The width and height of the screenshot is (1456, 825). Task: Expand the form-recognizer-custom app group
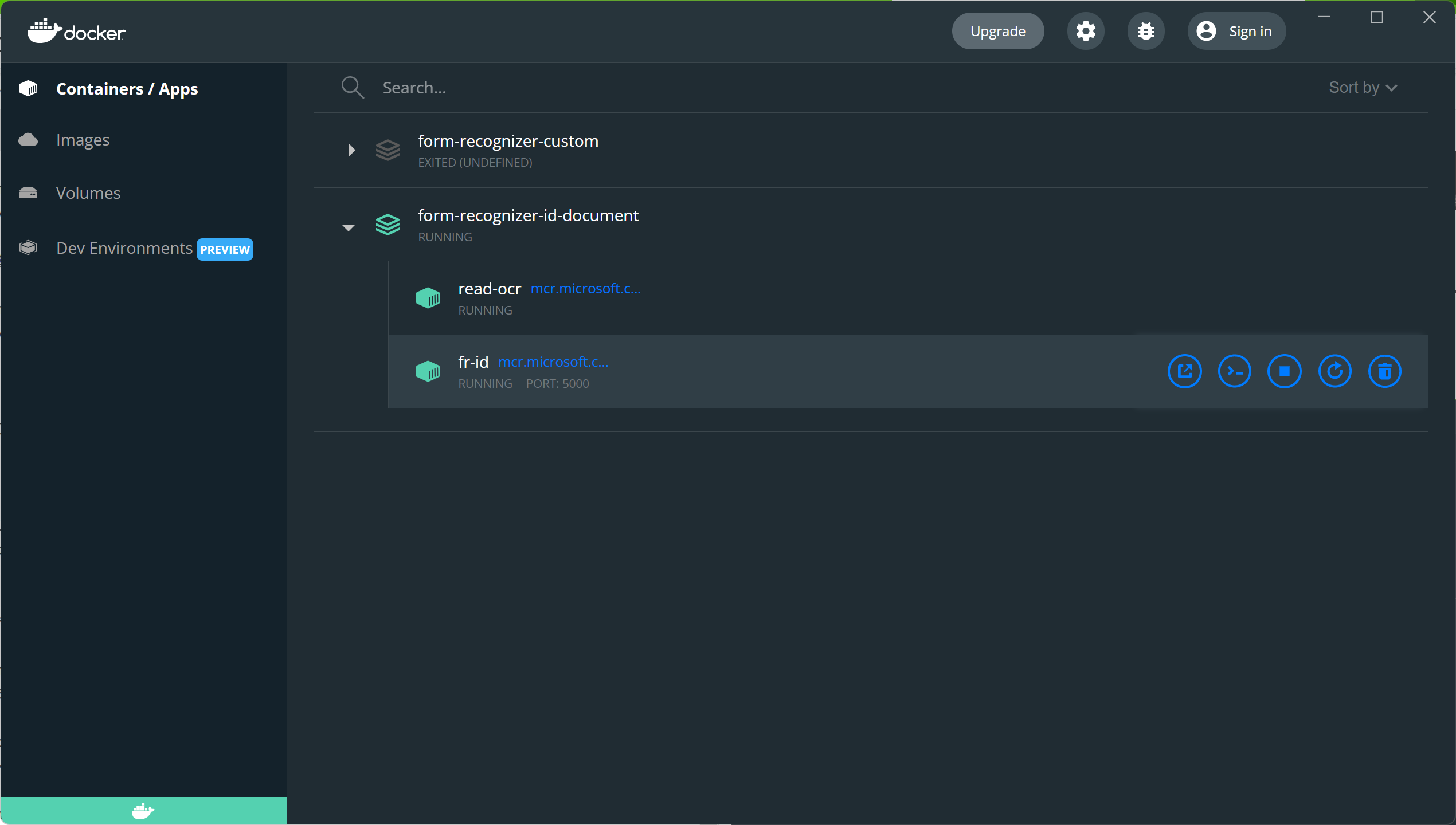point(351,150)
